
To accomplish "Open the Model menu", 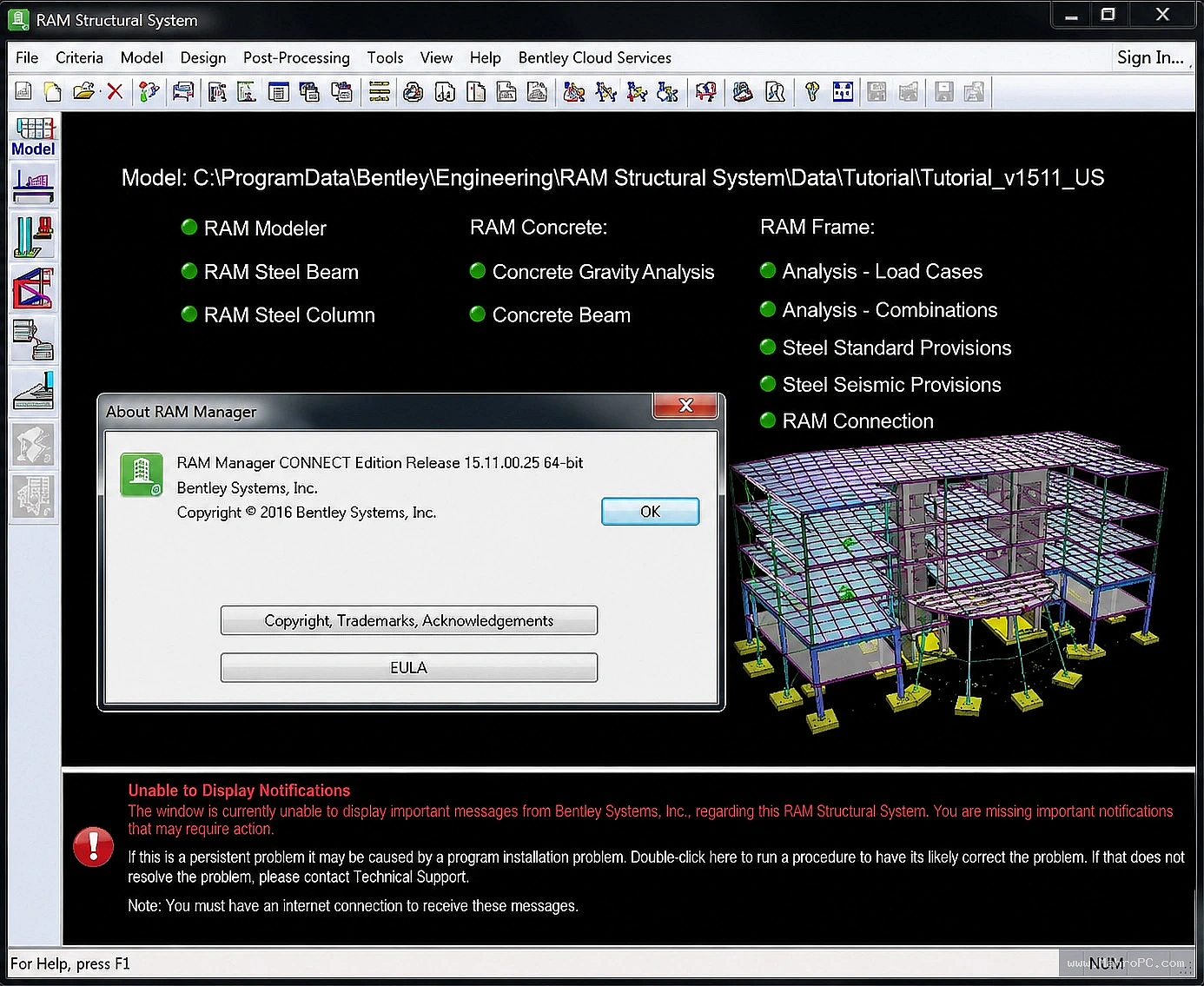I will coord(142,57).
